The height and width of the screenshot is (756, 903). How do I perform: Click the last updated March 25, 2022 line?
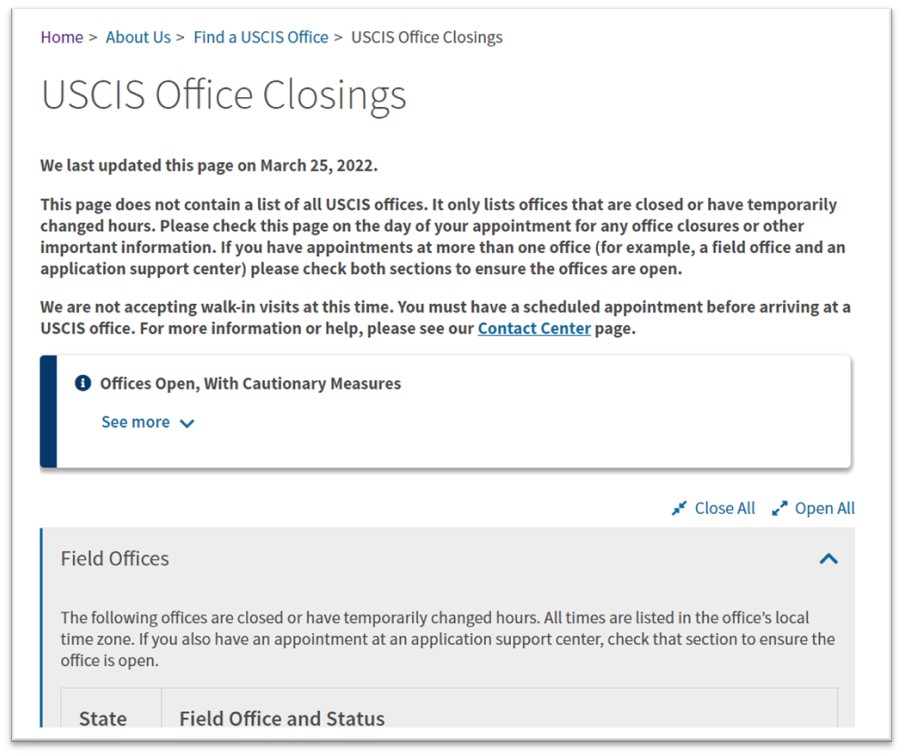pos(209,165)
